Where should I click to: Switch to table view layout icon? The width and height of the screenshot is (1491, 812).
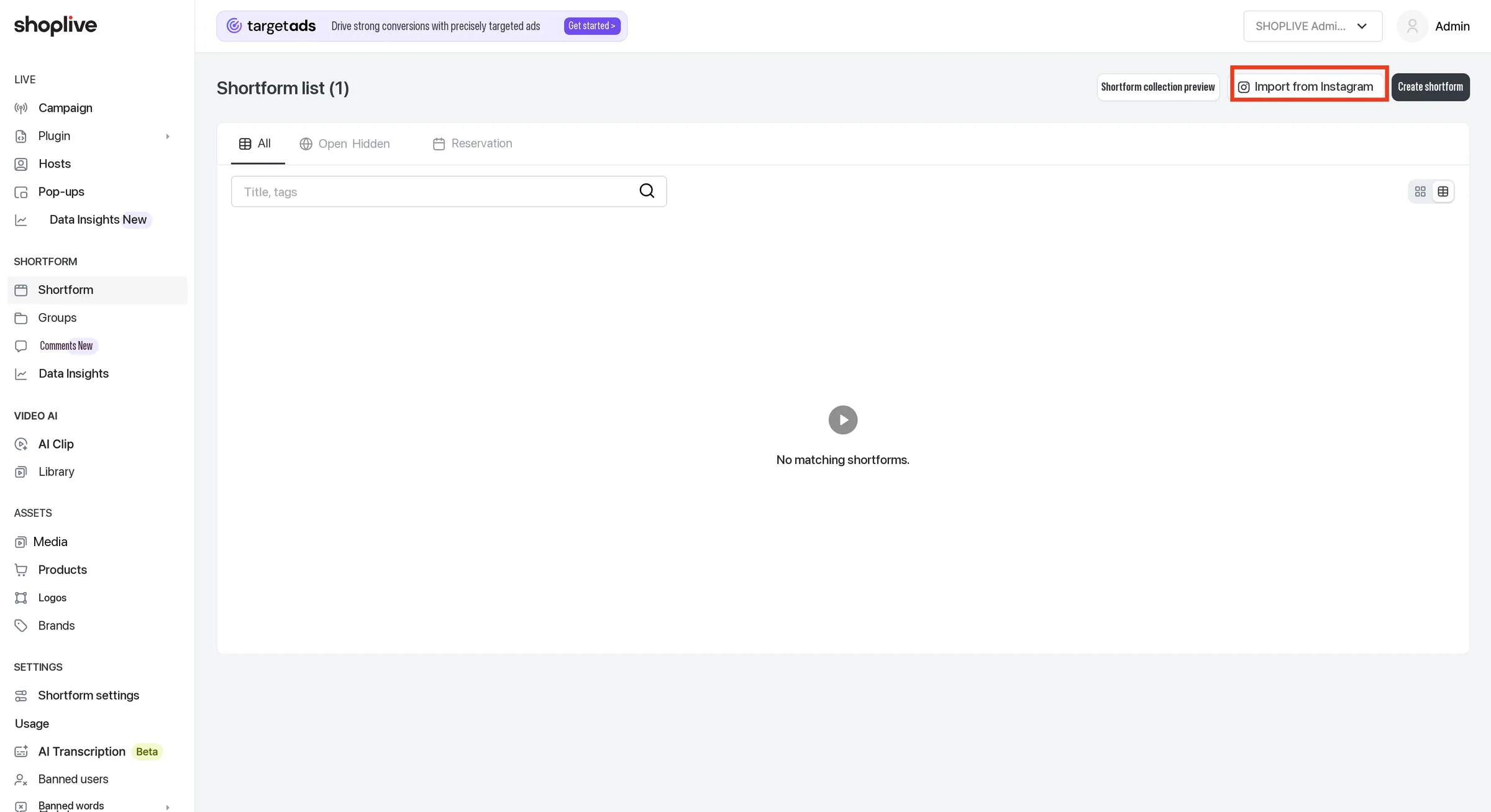pos(1443,191)
